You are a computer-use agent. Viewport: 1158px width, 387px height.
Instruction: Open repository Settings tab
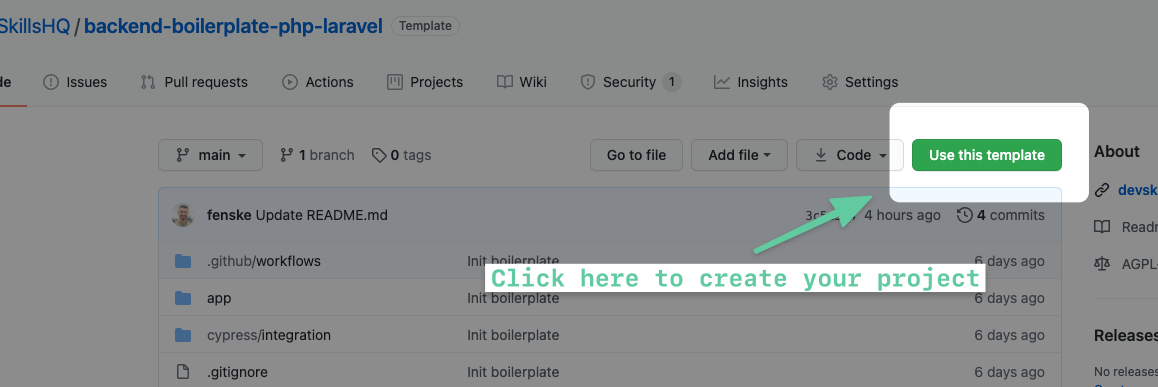[860, 82]
